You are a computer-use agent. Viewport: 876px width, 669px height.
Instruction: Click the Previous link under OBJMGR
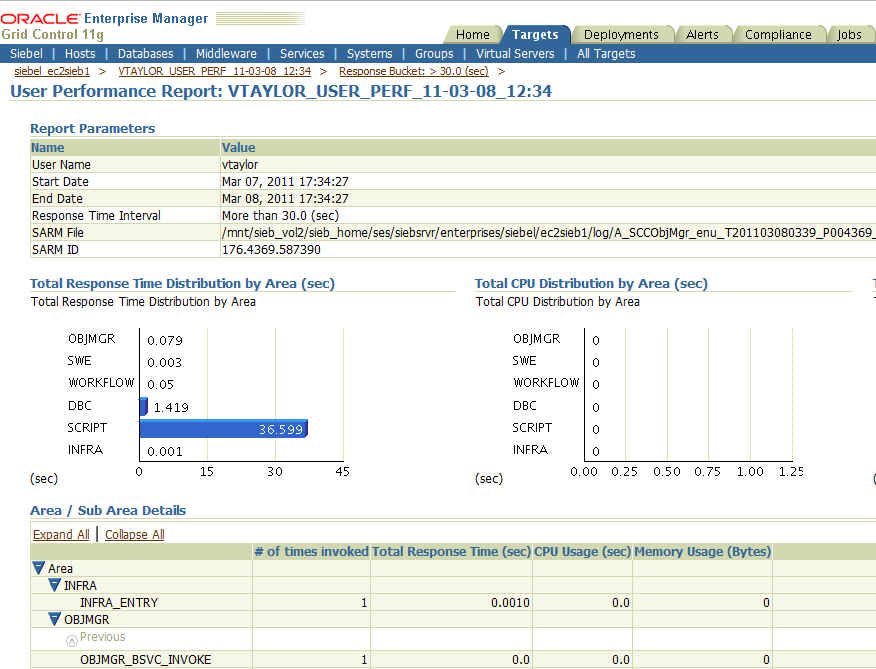[102, 637]
